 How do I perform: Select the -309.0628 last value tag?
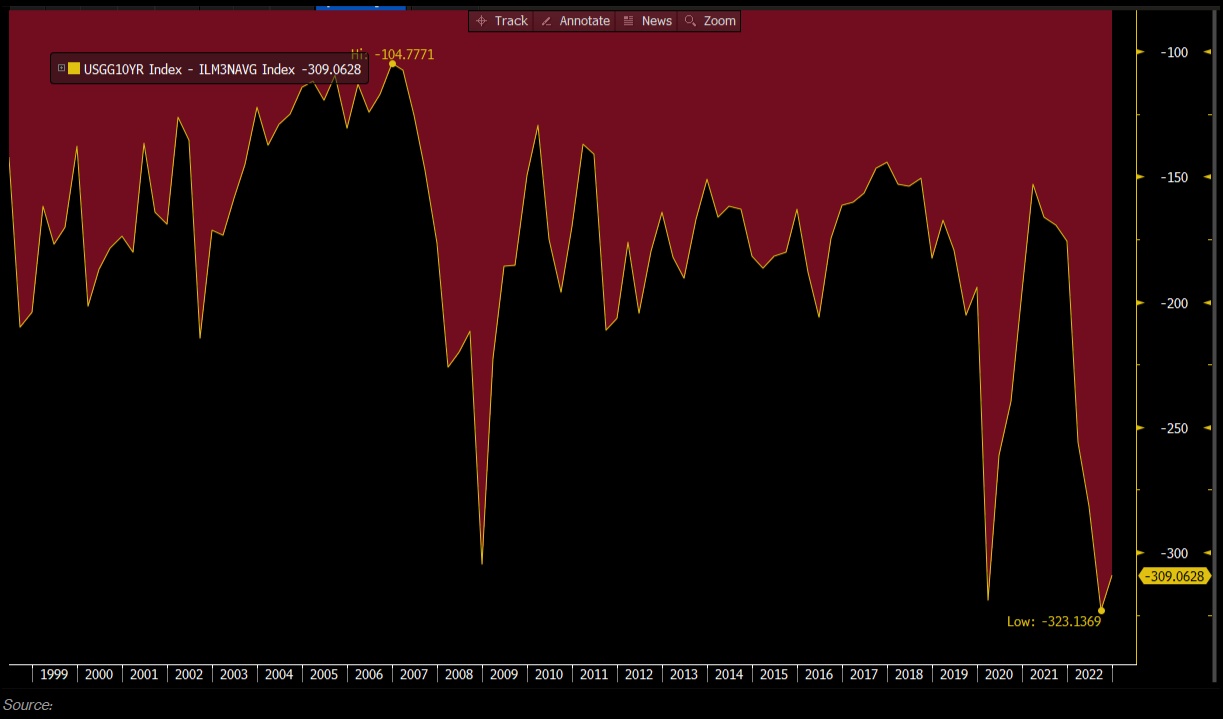coord(1175,576)
